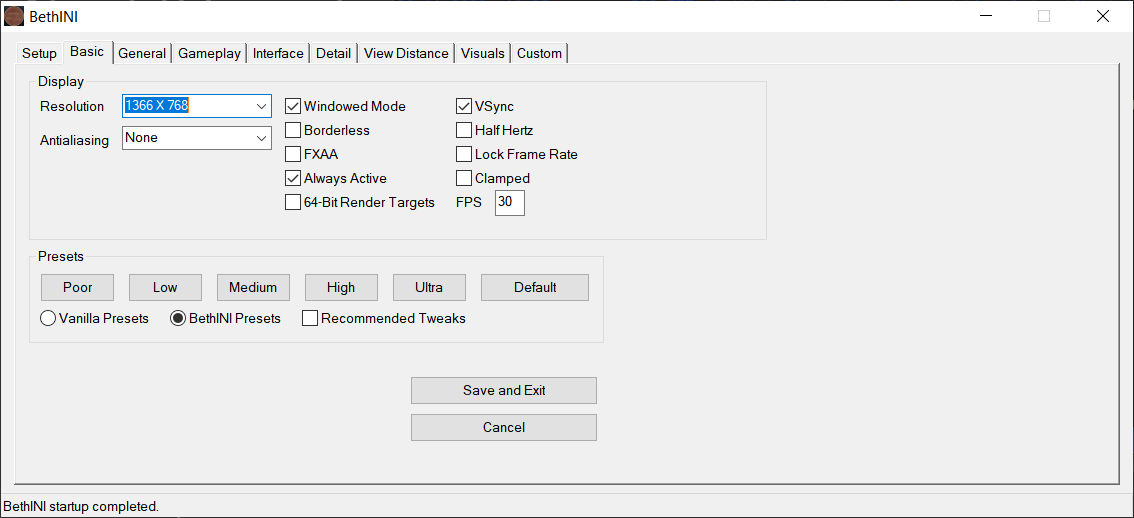Close the BethINI window
The height and width of the screenshot is (518, 1134).
coord(1102,16)
